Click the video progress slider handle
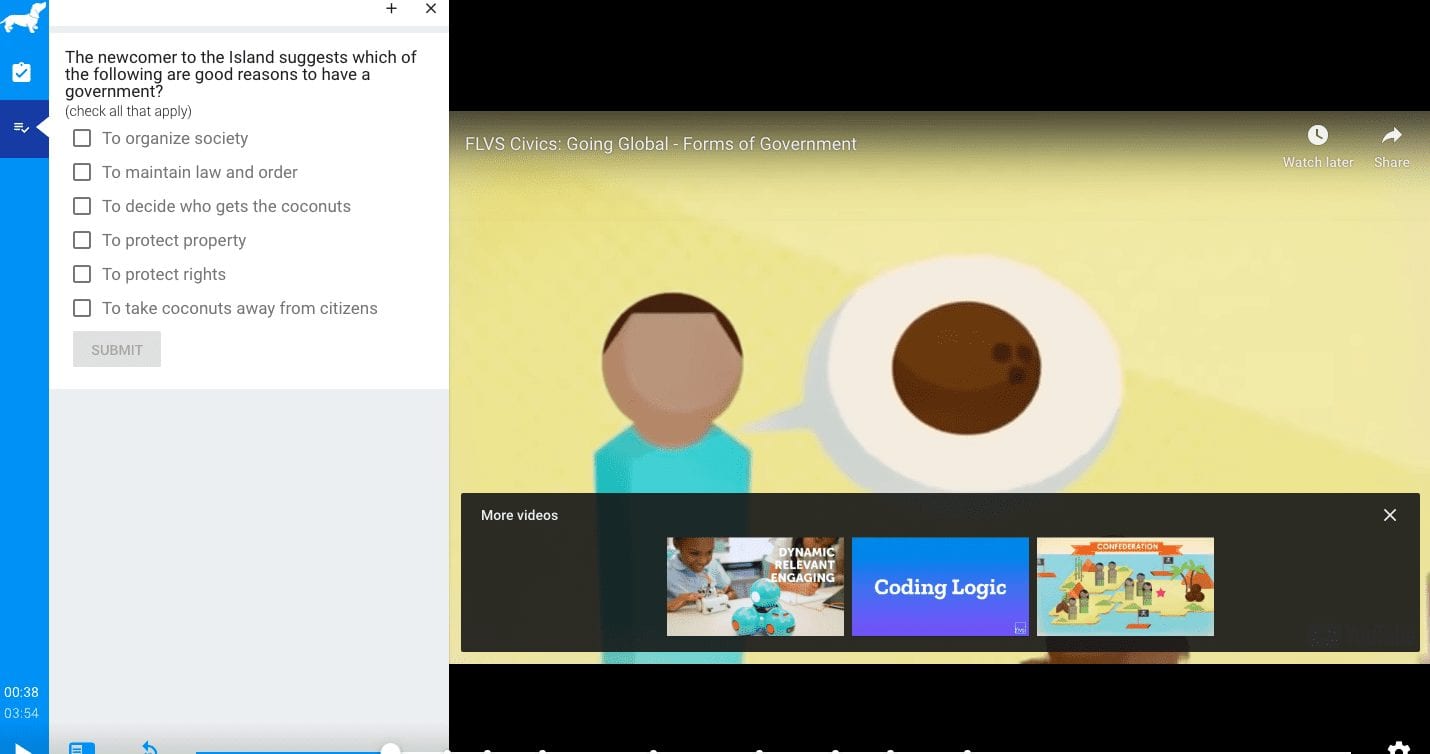The image size is (1430, 754). (391, 749)
